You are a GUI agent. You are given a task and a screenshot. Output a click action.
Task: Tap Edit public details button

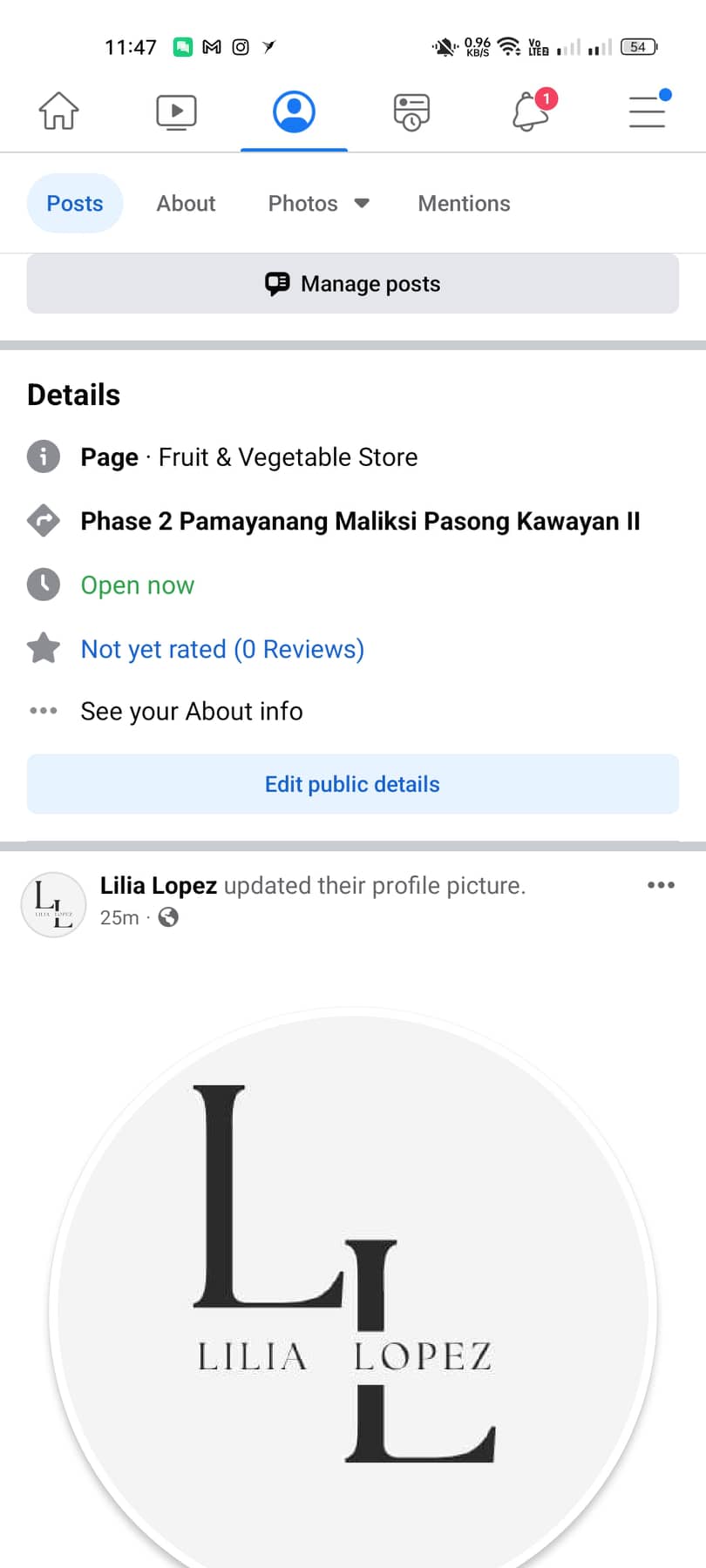tap(352, 784)
